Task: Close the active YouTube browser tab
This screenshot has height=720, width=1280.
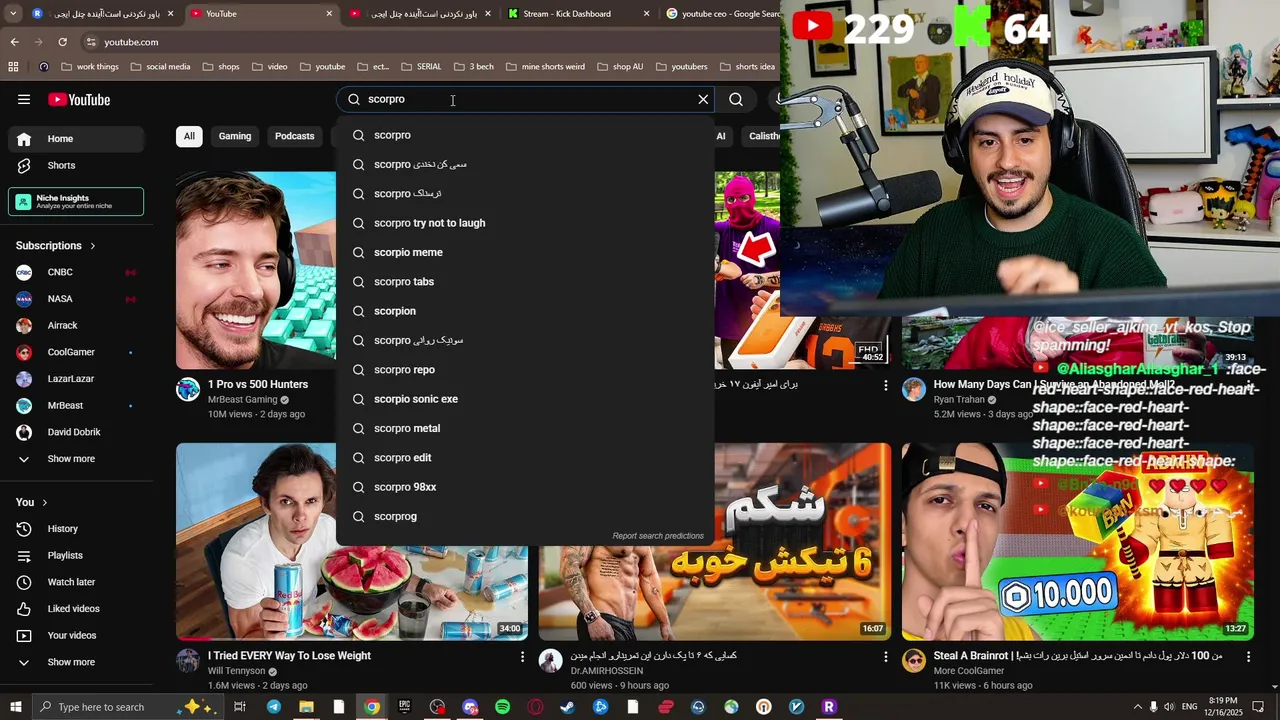Action: 329,14
